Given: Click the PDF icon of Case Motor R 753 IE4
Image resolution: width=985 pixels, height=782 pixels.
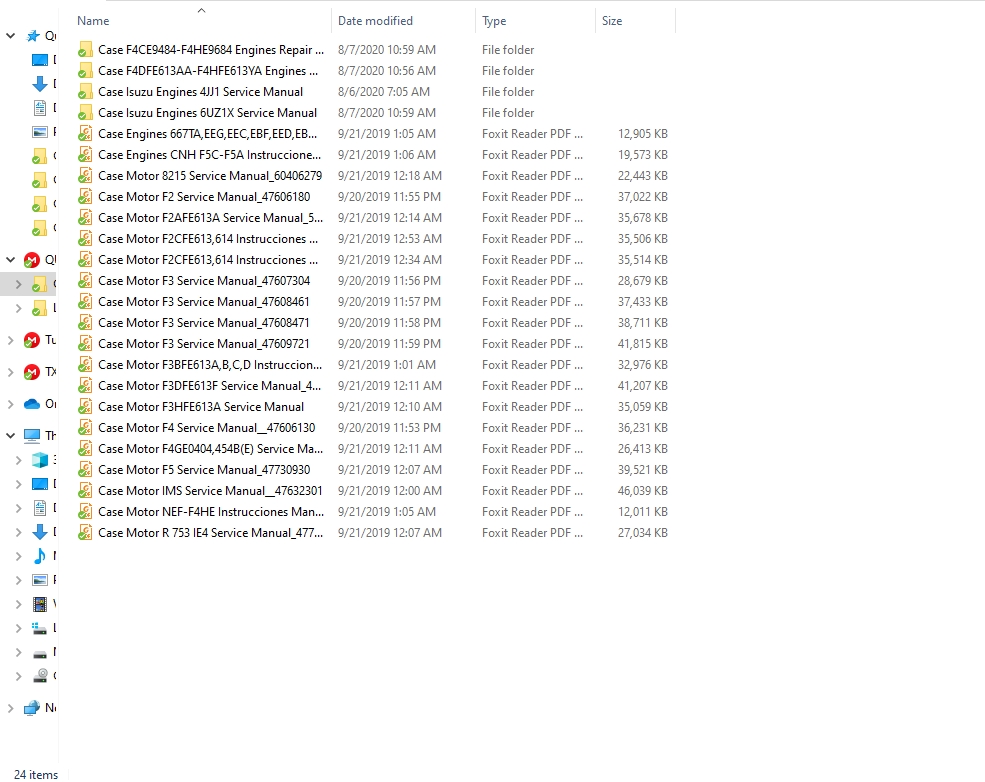Looking at the screenshot, I should point(85,533).
